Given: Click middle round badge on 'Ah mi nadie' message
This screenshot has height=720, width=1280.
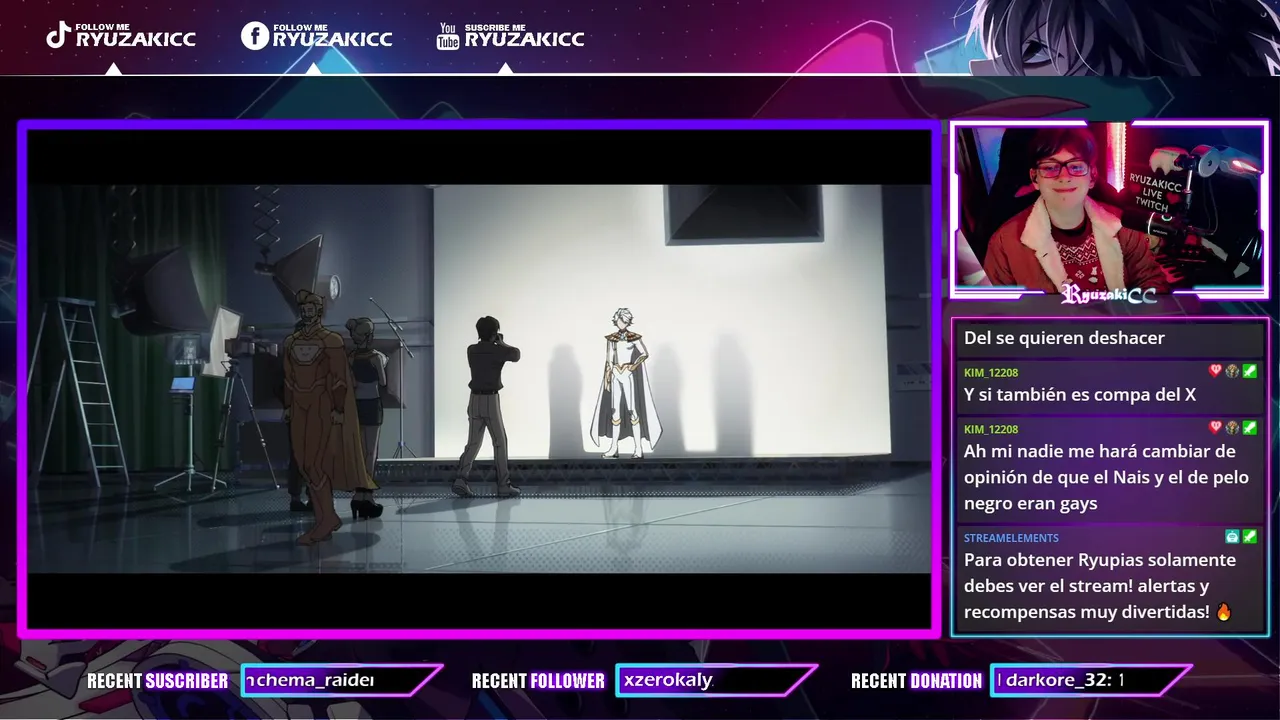Looking at the screenshot, I should [1232, 428].
